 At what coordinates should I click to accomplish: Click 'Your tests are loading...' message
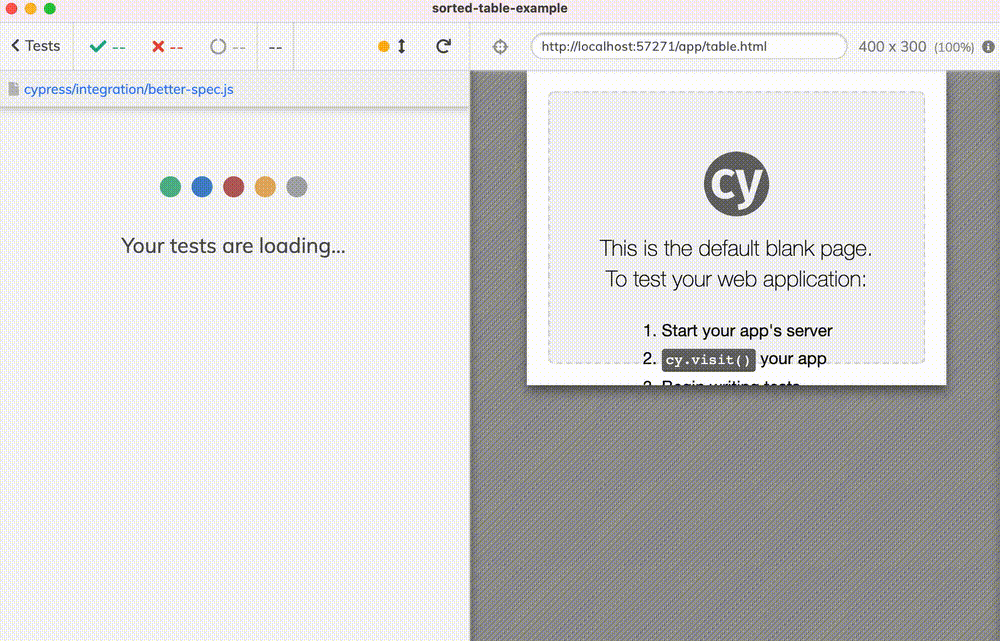(x=233, y=246)
